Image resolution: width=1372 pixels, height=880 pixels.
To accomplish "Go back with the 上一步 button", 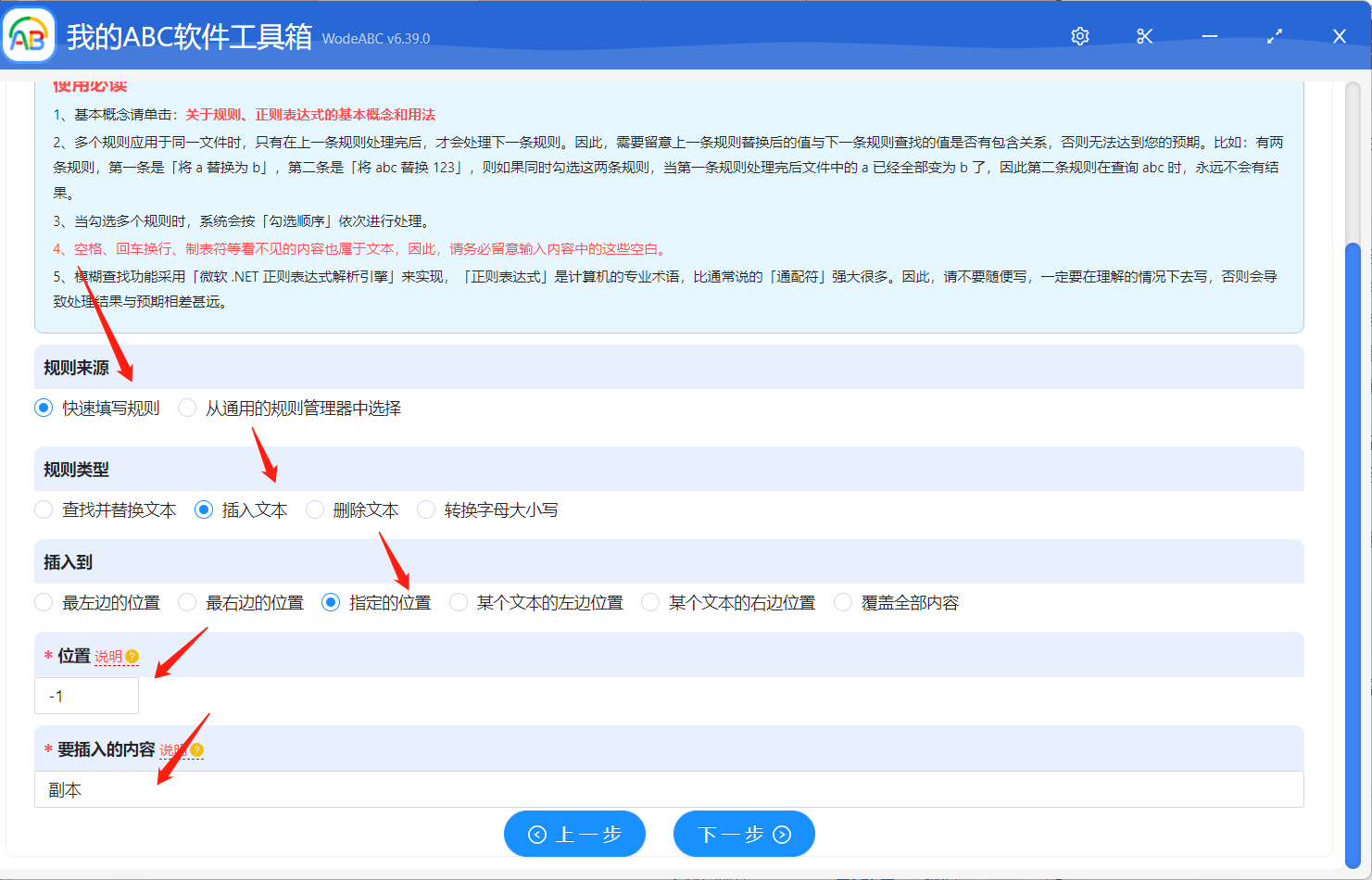I will coord(574,835).
